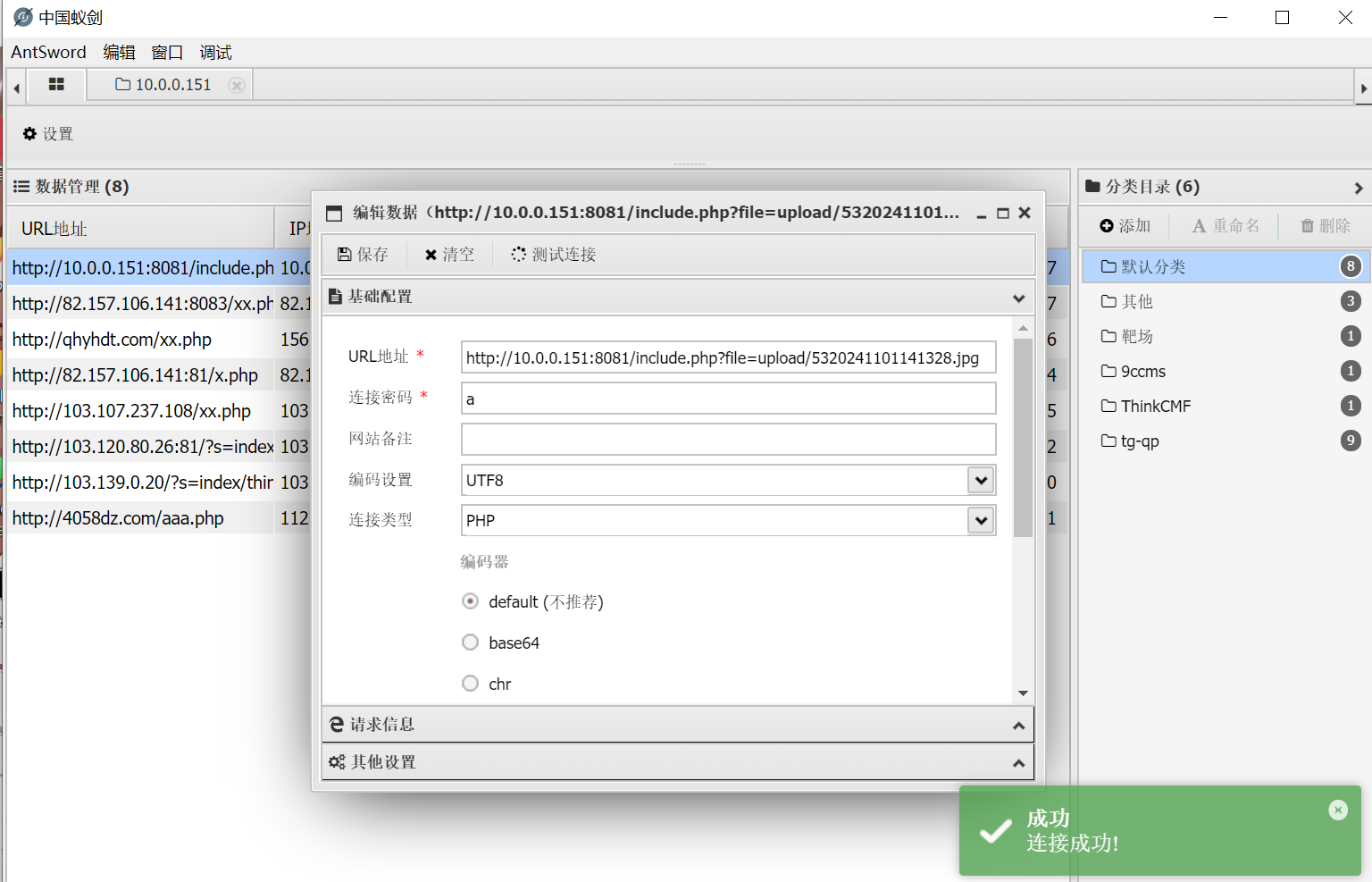Select the base64 encoder option
The width and height of the screenshot is (1372, 882).
coord(471,643)
